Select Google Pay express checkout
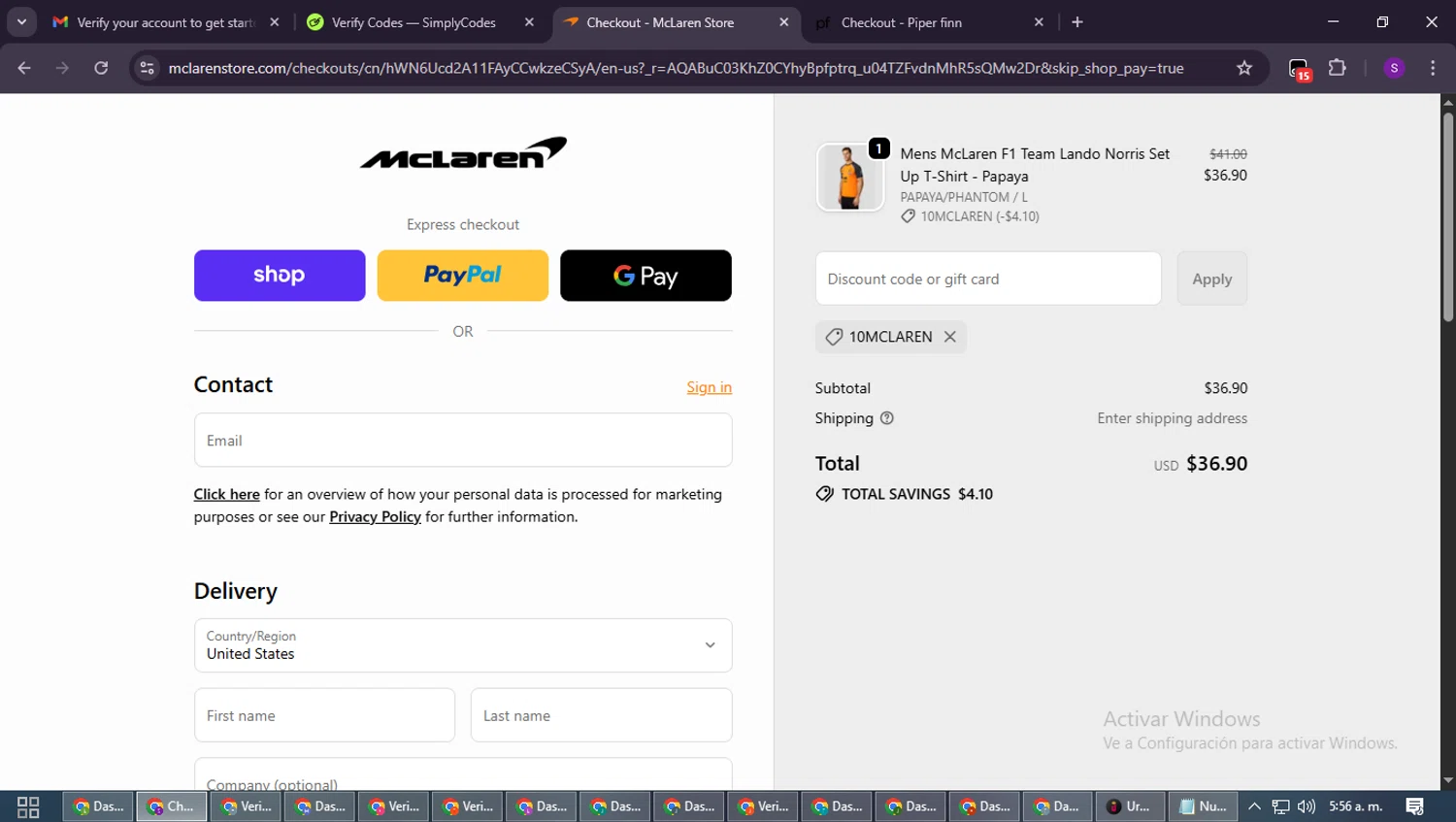1456x822 pixels. pos(645,276)
